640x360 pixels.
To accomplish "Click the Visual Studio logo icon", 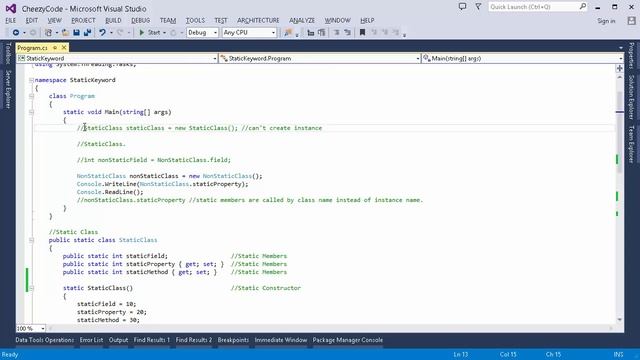I will (x=11, y=8).
